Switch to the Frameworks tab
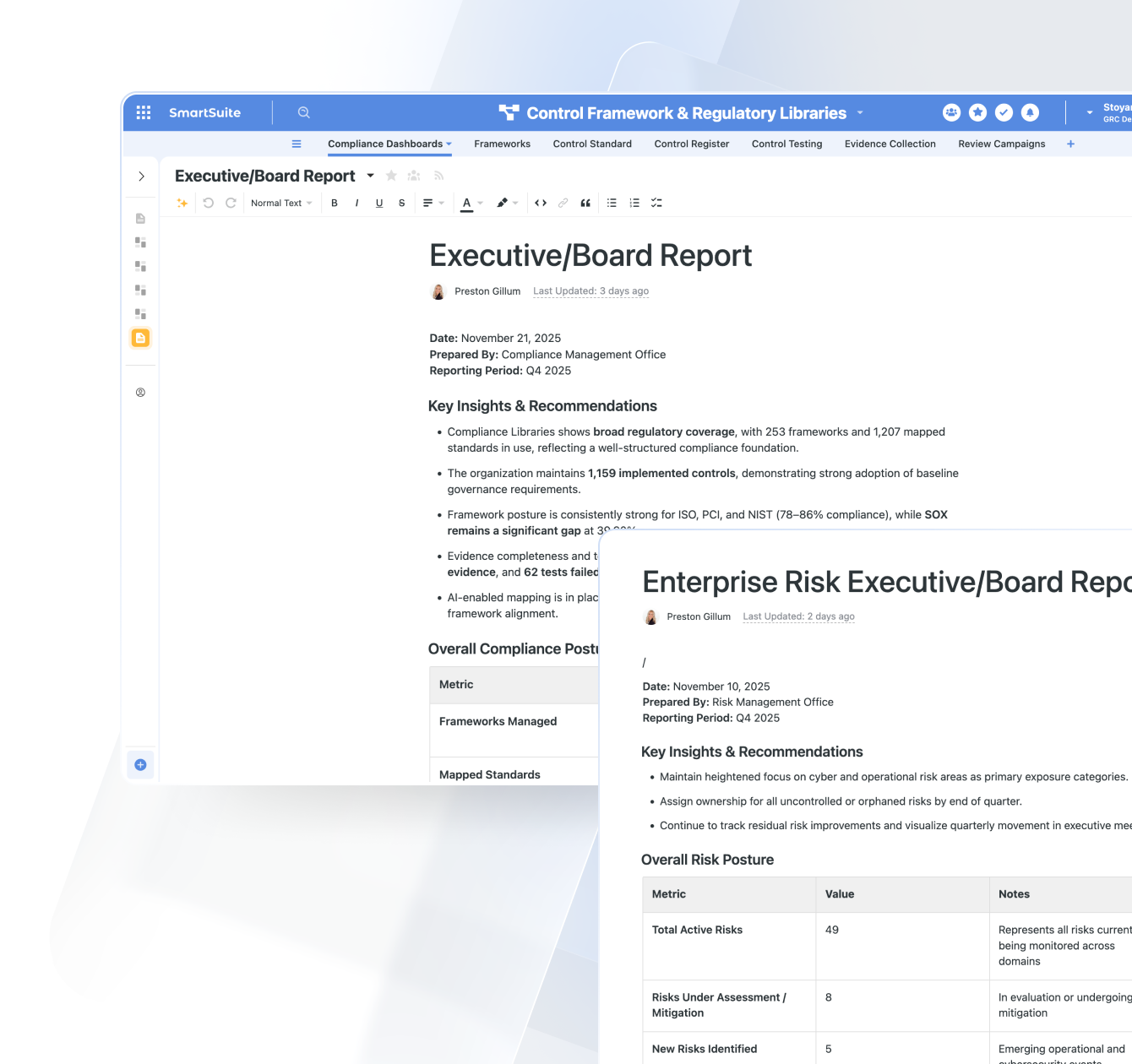Screen dimensions: 1132x1064 [x=502, y=144]
